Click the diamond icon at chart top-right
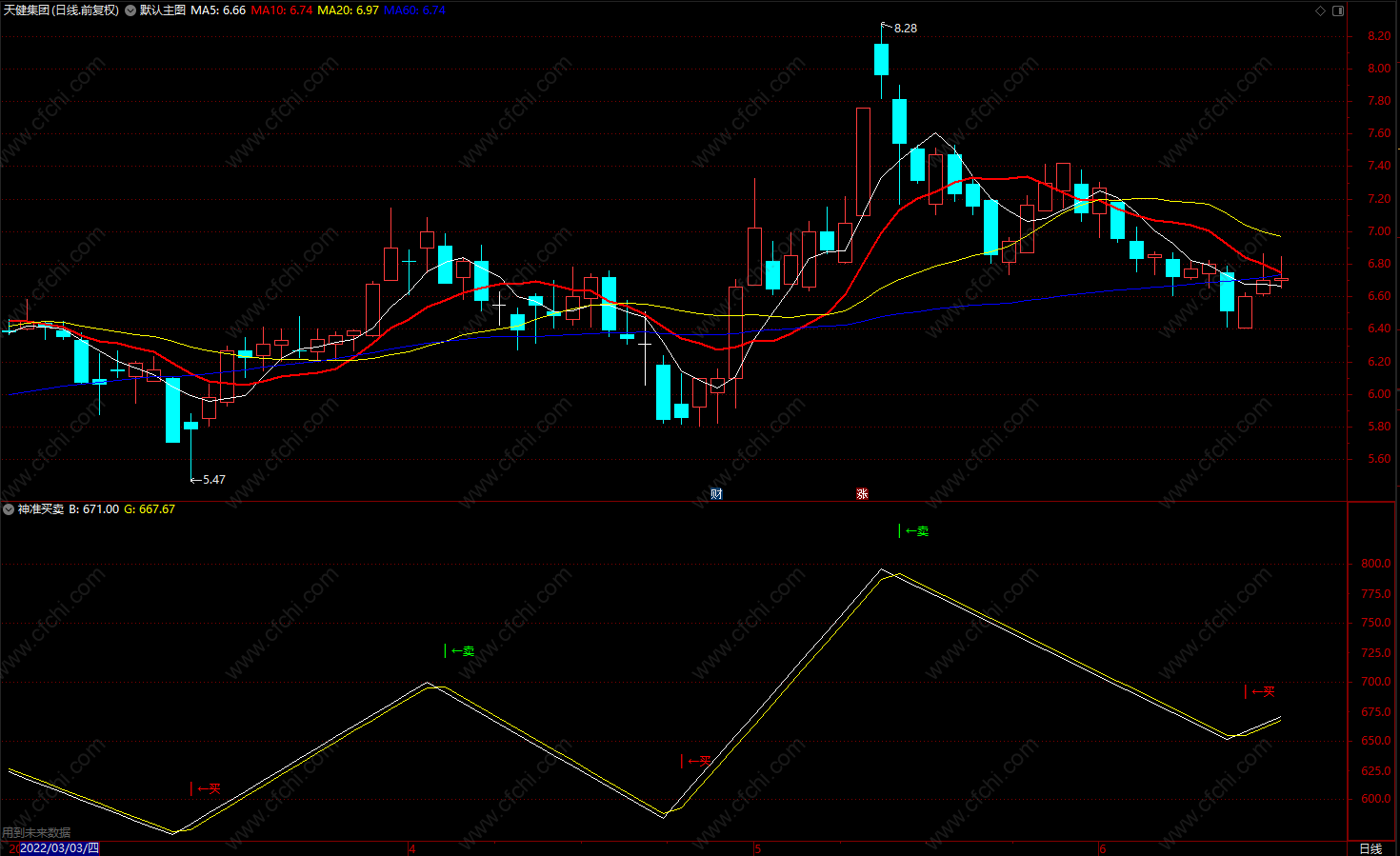 click(x=1320, y=10)
